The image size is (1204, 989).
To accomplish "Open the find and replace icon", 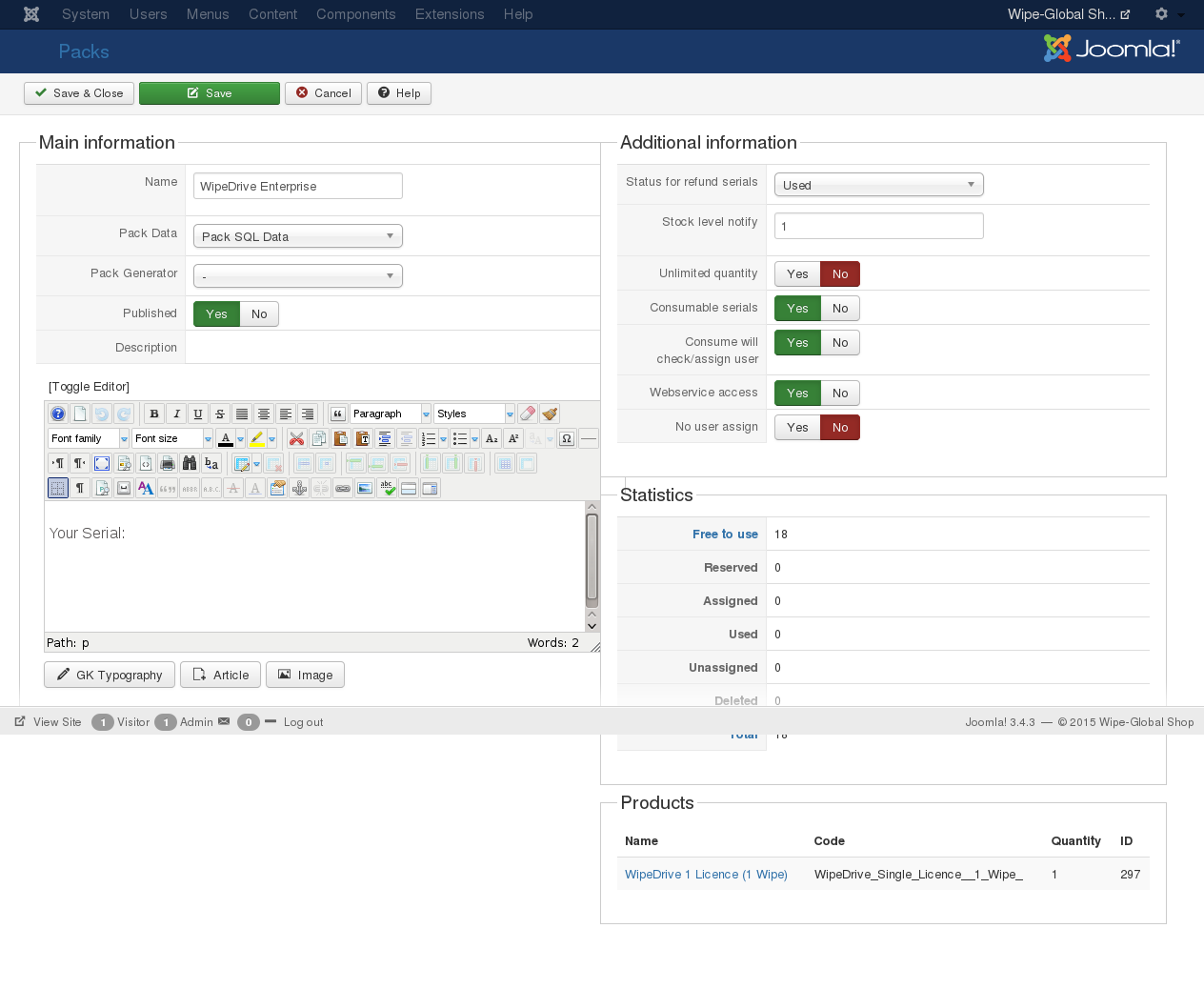I will tap(211, 463).
